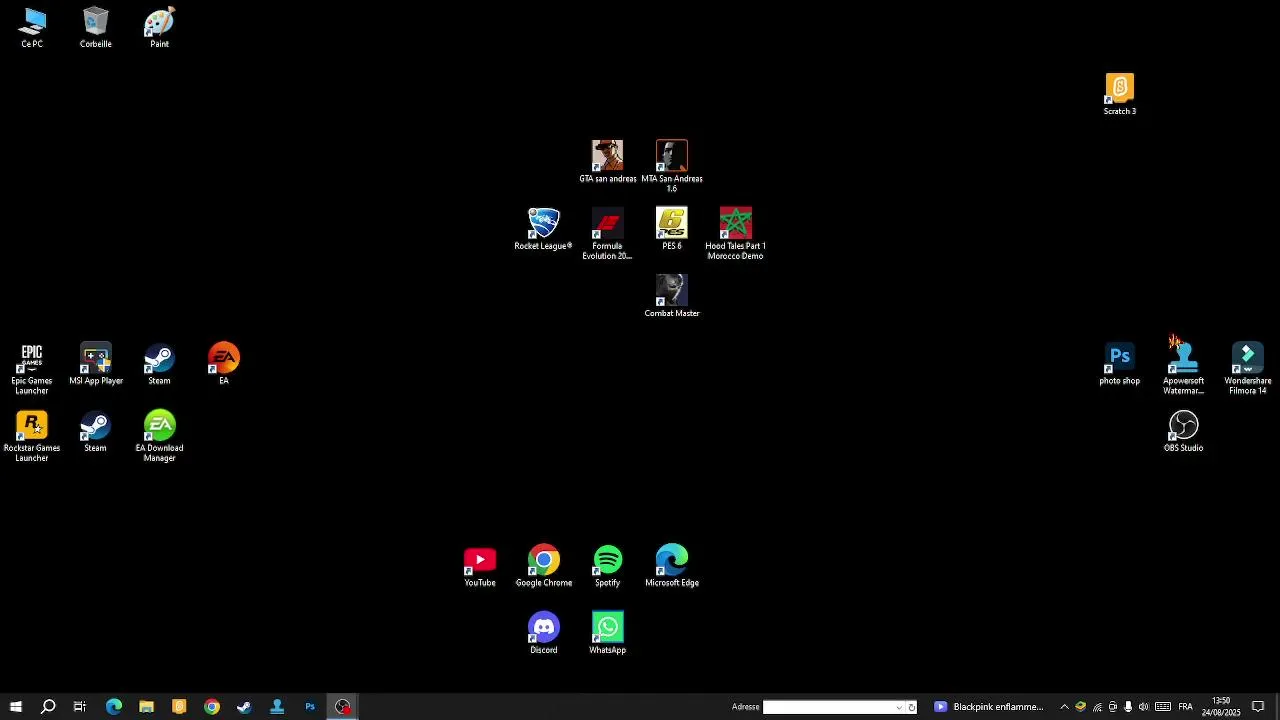Select the Microsoft Edge desktop shortcut
Viewport: 1280px width, 720px height.
[672, 566]
